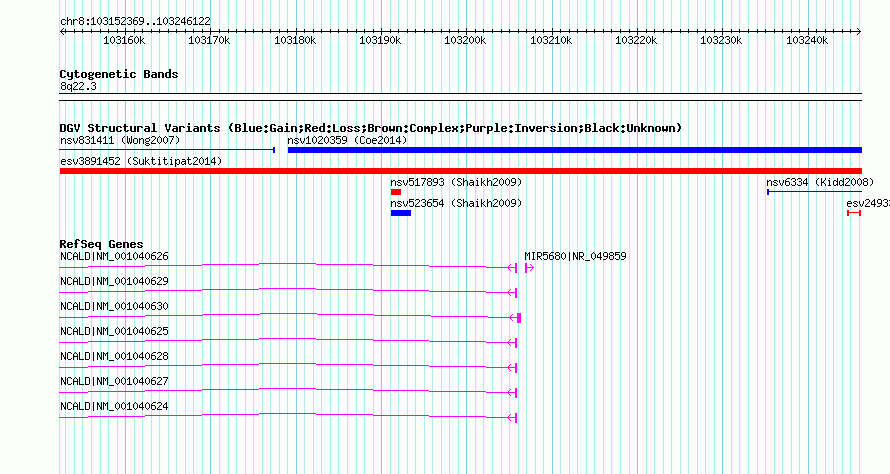Click the NM_001040627 transcript end glyph

point(513,392)
